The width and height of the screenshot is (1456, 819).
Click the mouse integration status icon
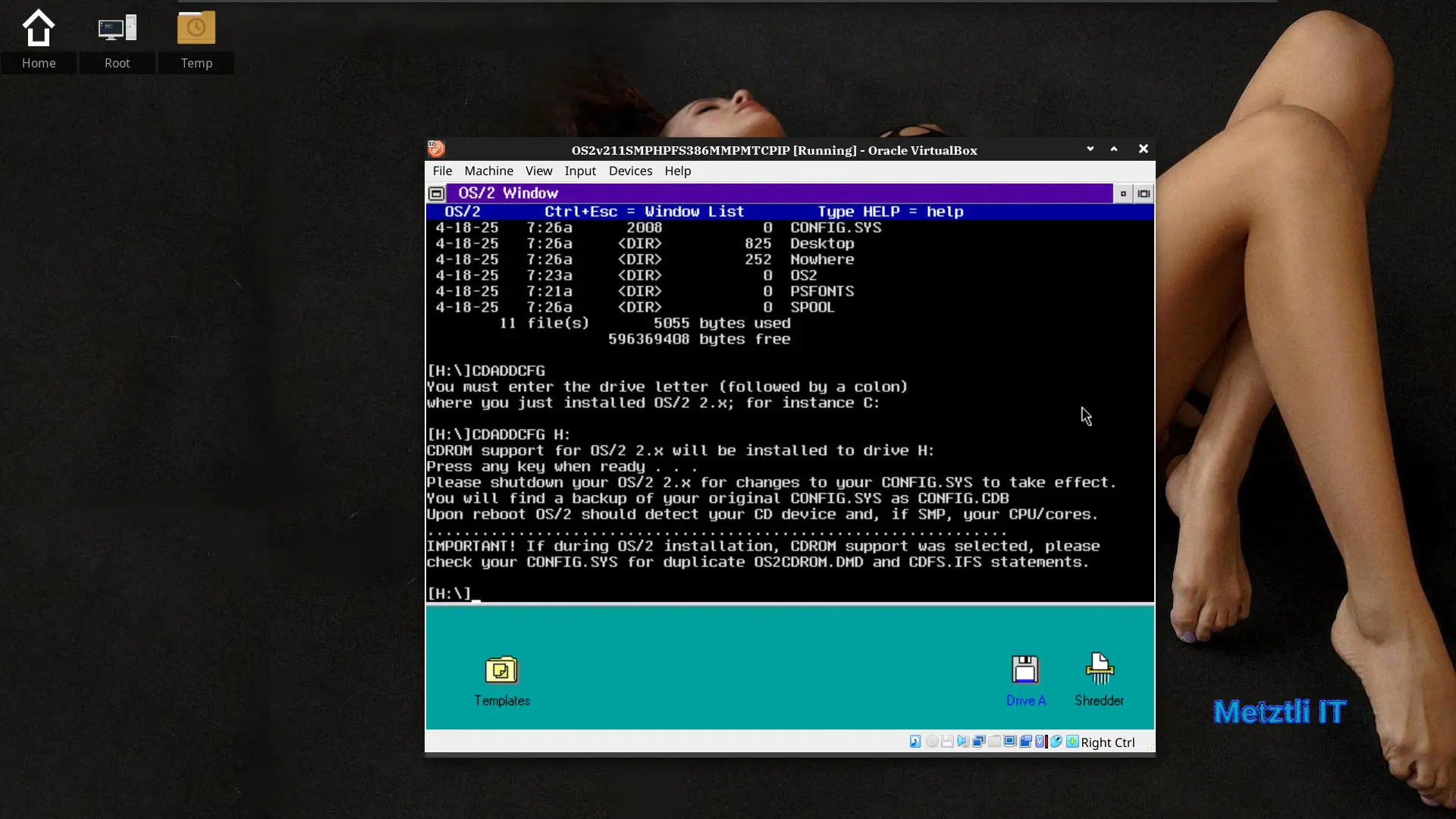tap(1056, 742)
